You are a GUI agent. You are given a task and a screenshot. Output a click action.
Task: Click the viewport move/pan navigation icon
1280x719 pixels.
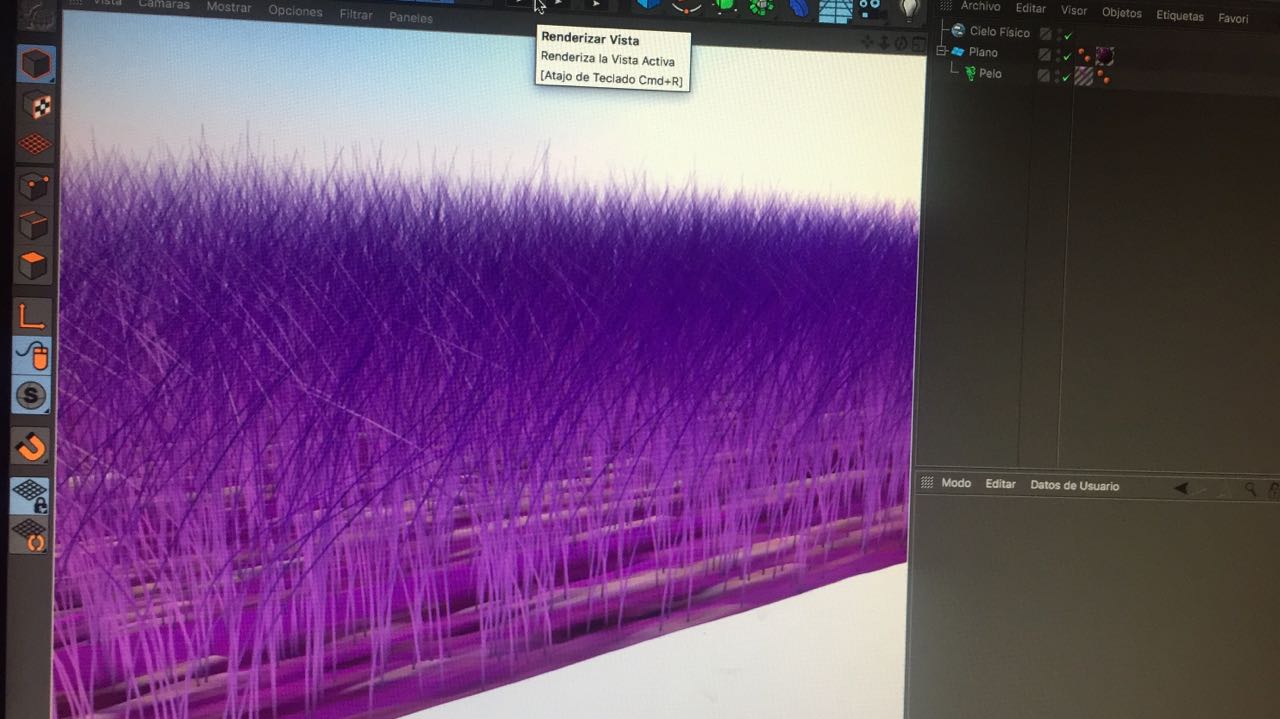pos(868,42)
